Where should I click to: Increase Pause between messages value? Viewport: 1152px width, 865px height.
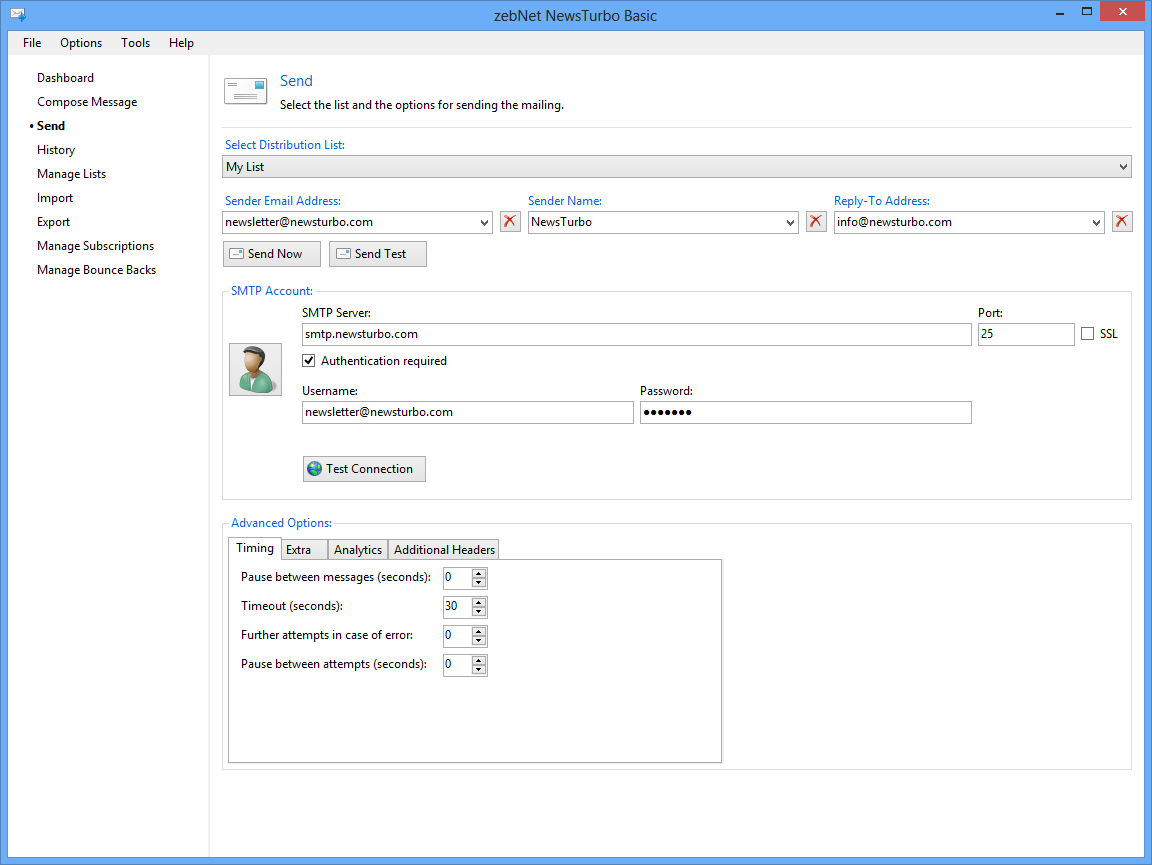coord(479,573)
